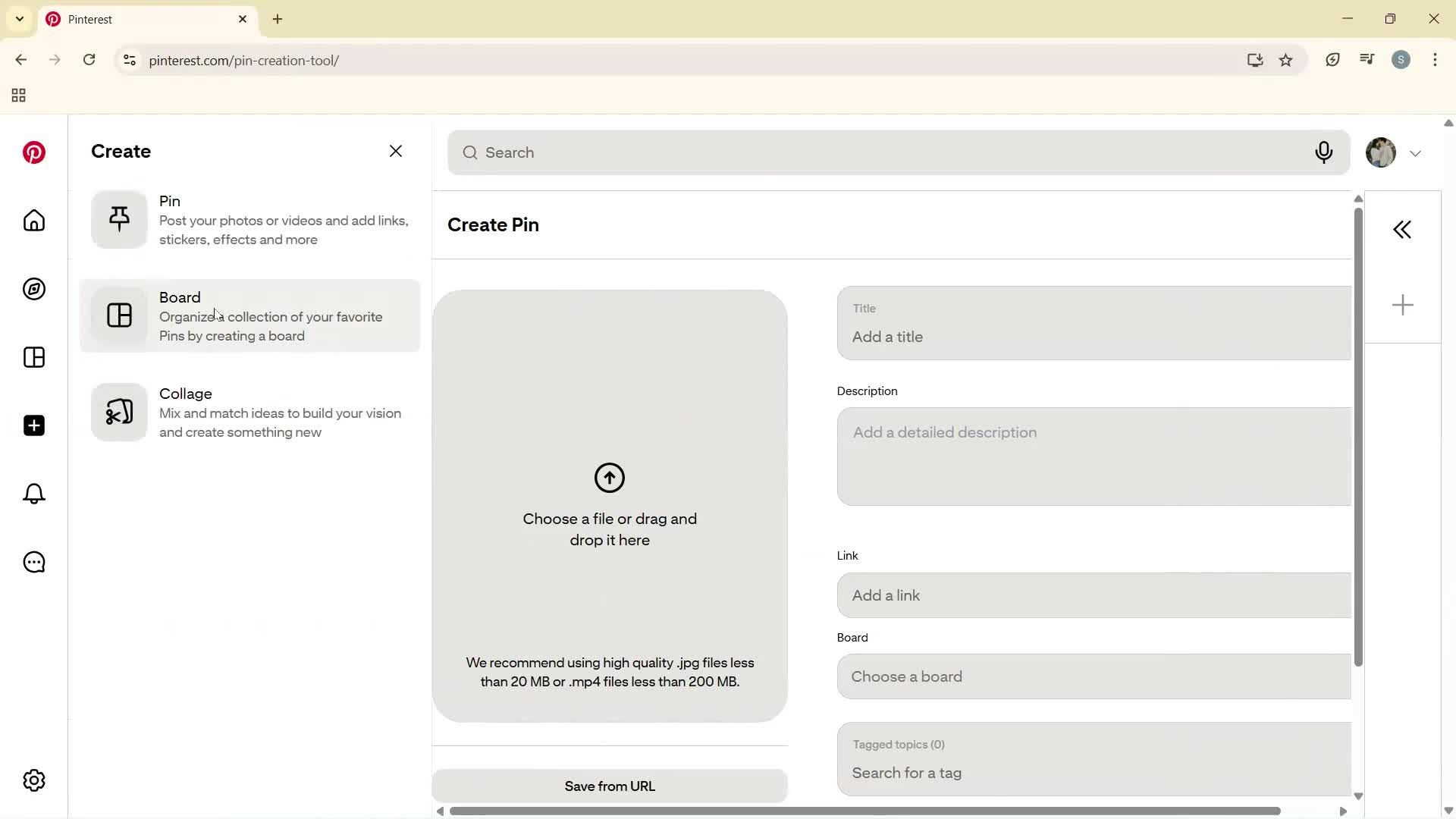Select the Explore compass icon

click(x=33, y=289)
